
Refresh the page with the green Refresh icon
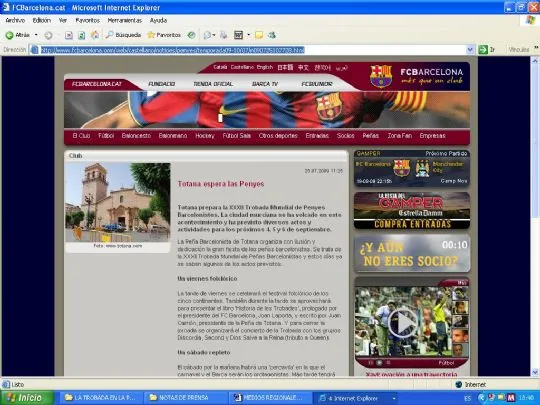tap(82, 35)
